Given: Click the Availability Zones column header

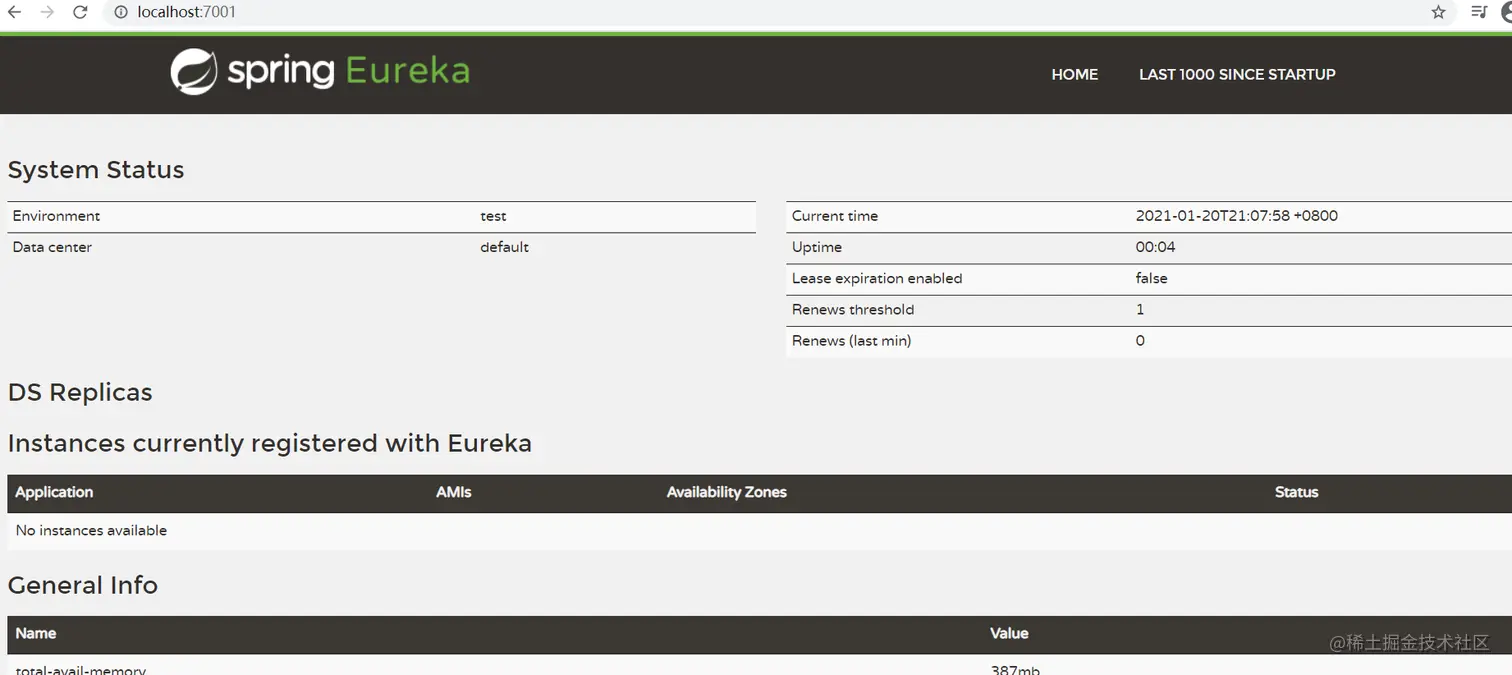Looking at the screenshot, I should [x=727, y=492].
